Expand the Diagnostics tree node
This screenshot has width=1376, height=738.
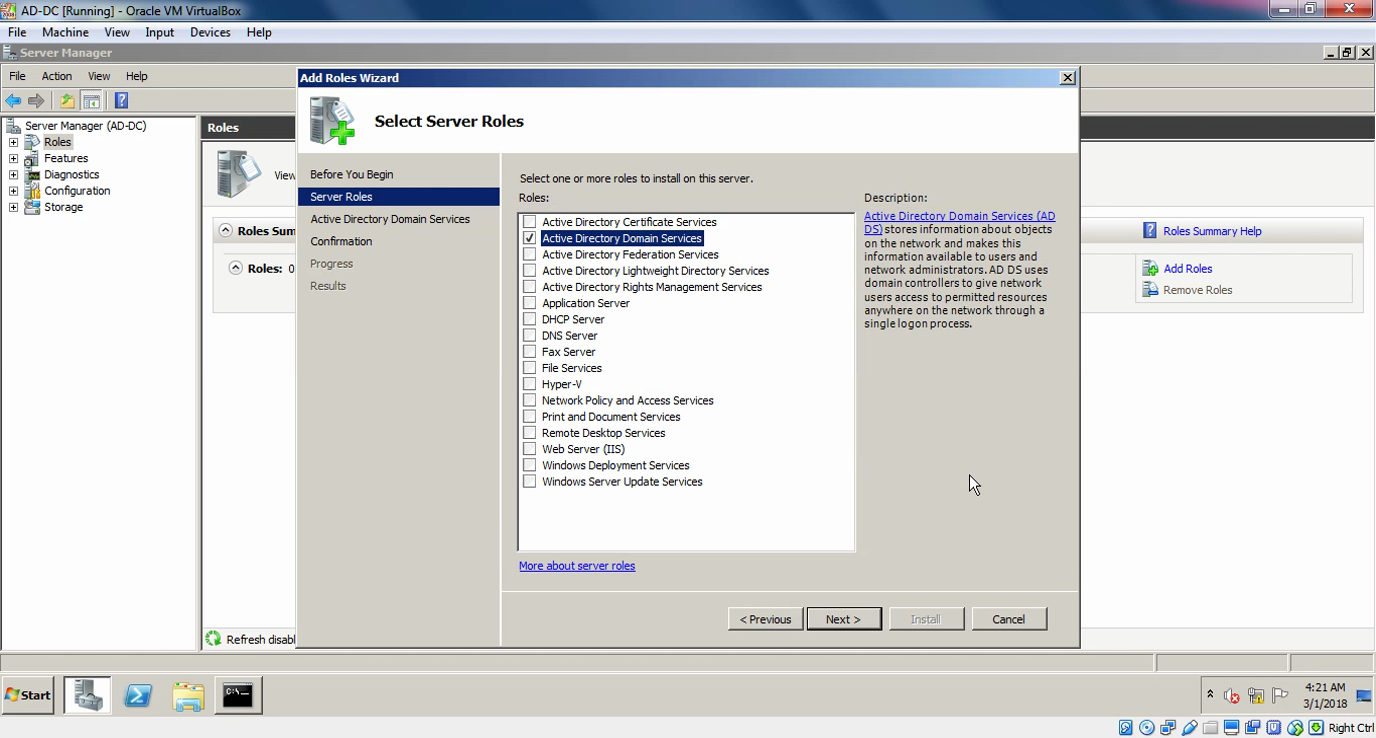pyautogui.click(x=13, y=174)
